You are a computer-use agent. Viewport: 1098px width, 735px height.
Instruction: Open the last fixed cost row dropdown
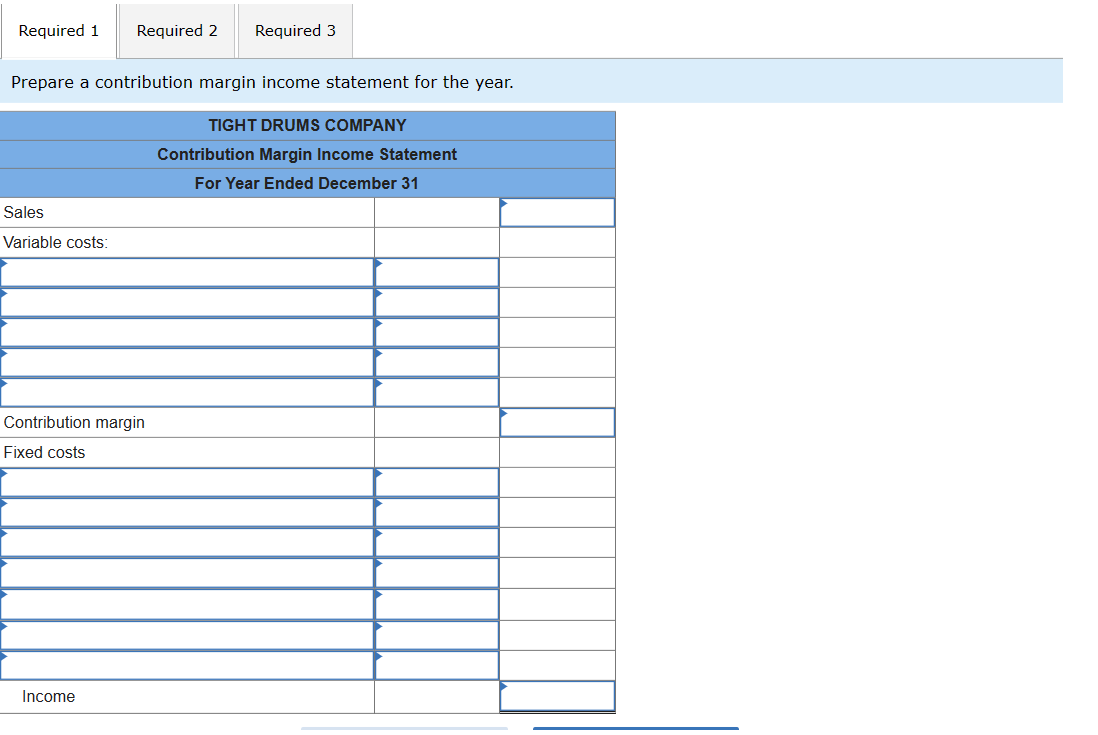pos(187,665)
